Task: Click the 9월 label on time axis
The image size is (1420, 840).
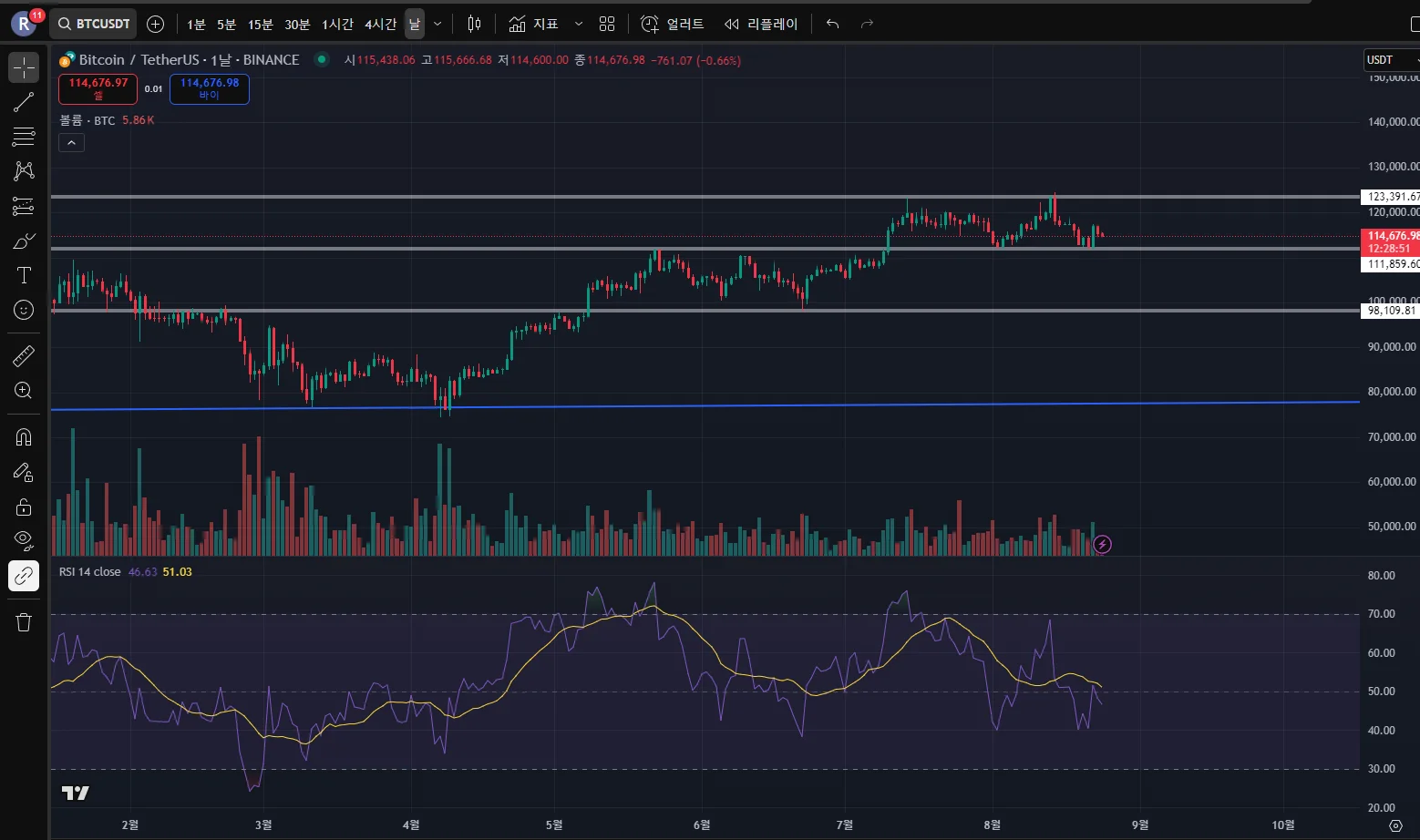Action: 1139,825
